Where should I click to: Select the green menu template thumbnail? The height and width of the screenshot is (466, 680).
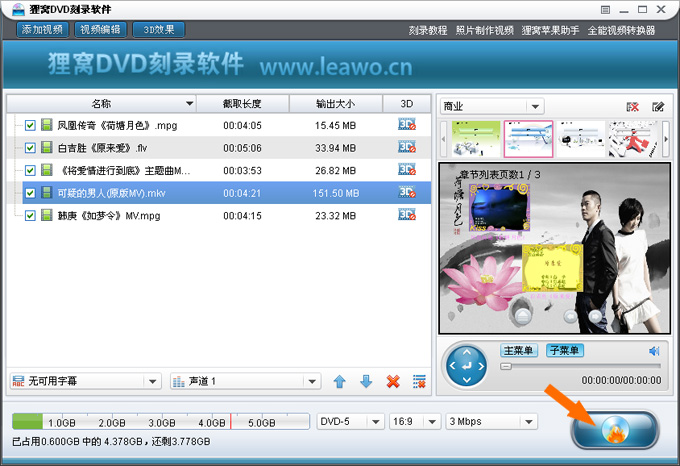pyautogui.click(x=476, y=139)
